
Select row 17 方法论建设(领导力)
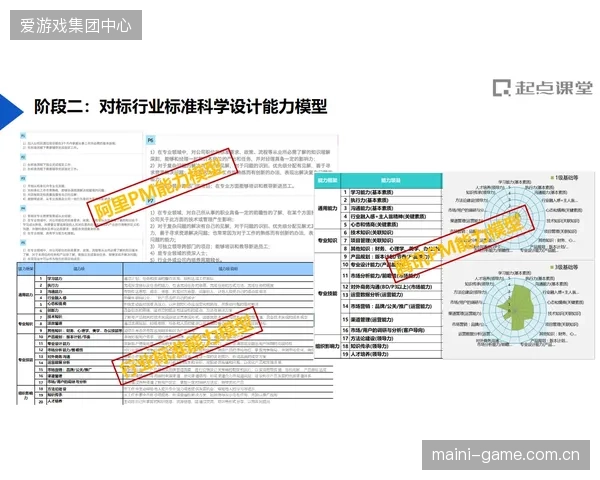[391, 338]
